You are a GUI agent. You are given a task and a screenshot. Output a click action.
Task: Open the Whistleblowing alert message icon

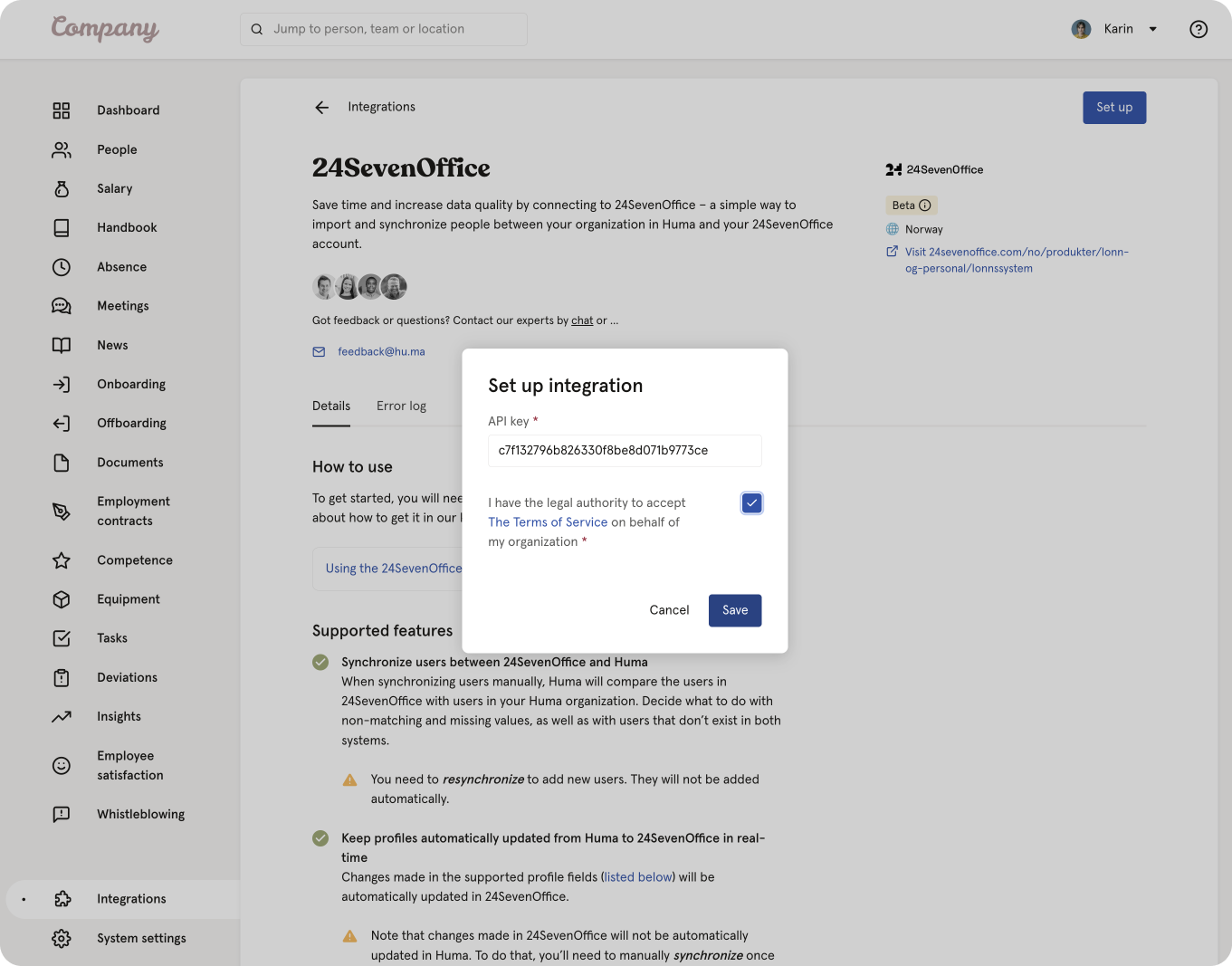(62, 815)
